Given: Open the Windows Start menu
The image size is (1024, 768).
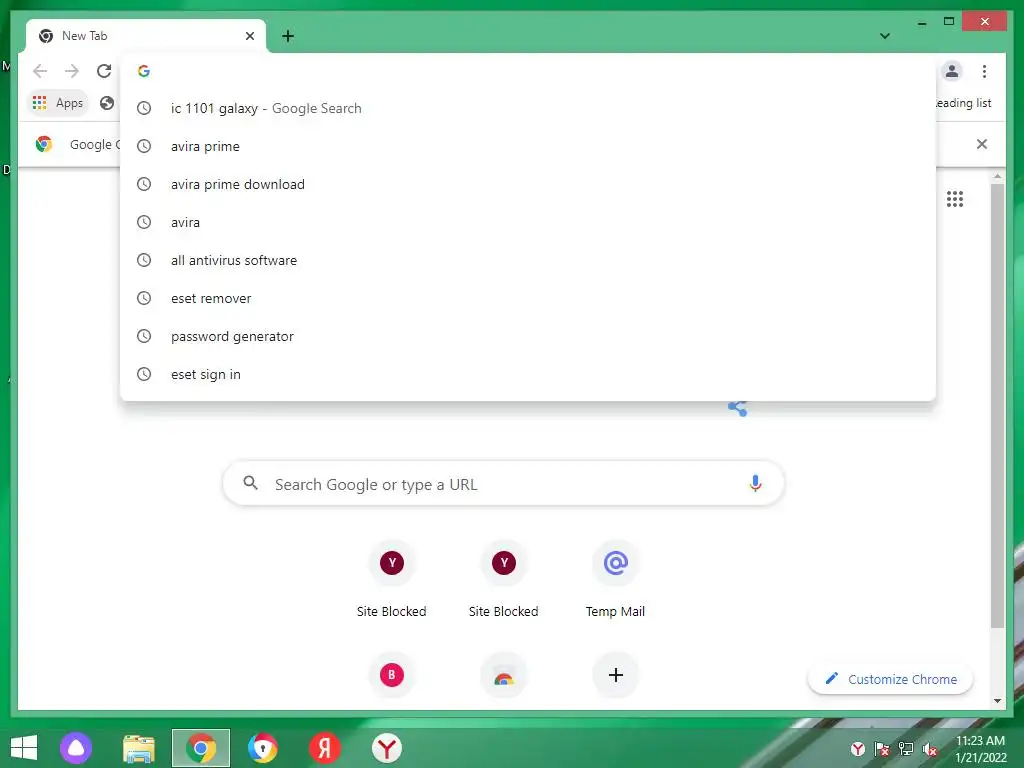Looking at the screenshot, I should (24, 748).
